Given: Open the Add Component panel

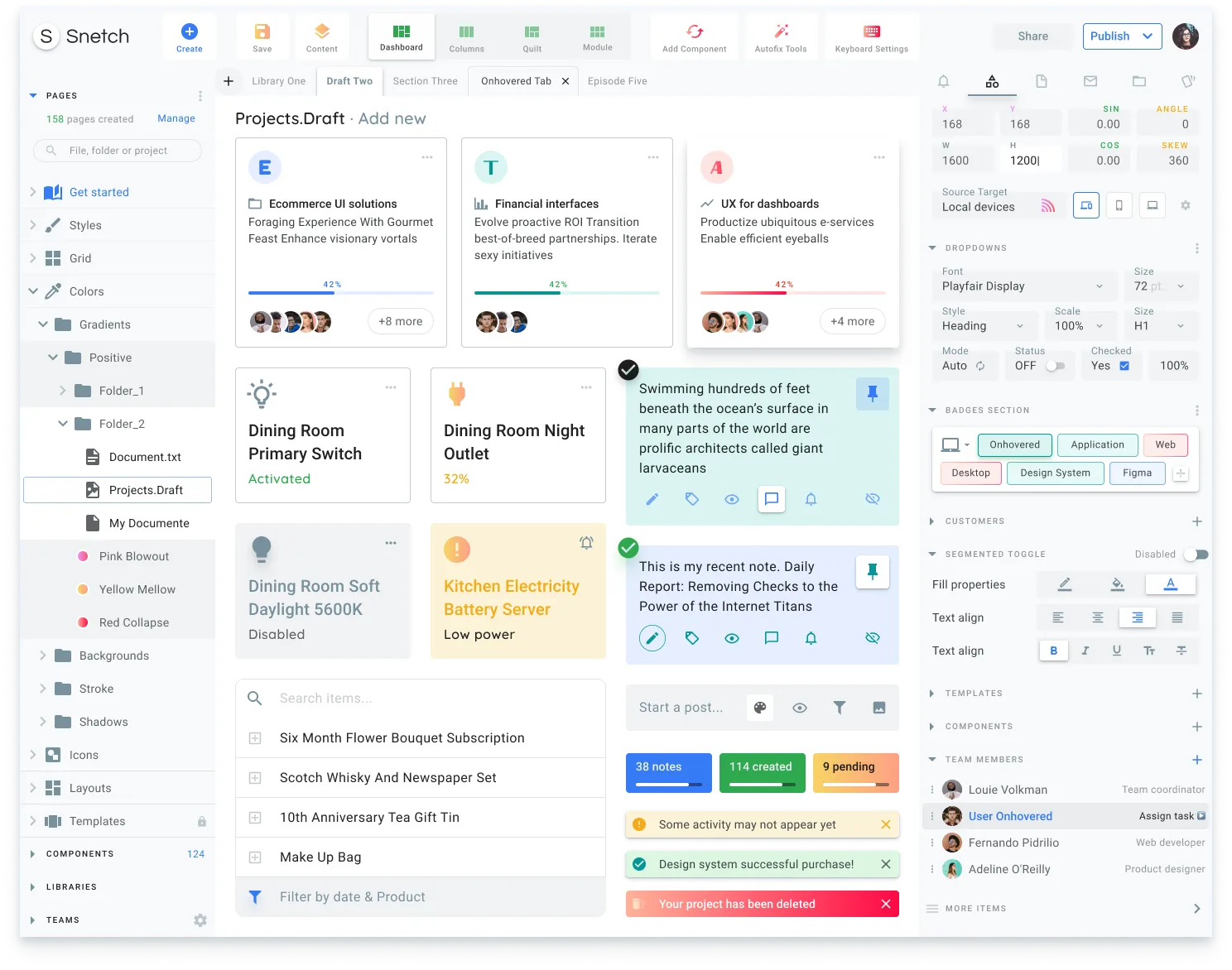Looking at the screenshot, I should 694,36.
